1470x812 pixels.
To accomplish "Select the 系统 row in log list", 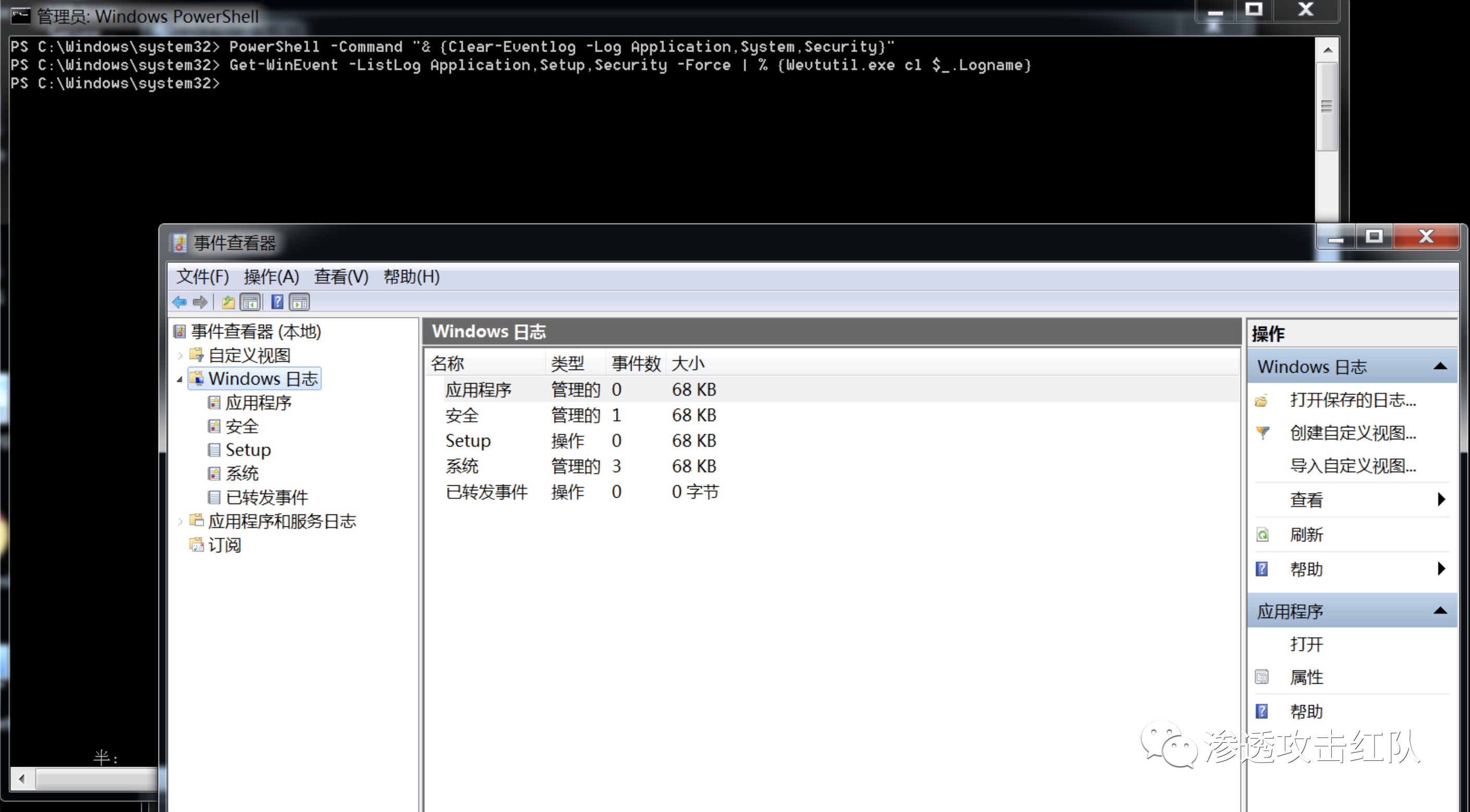I will click(462, 466).
